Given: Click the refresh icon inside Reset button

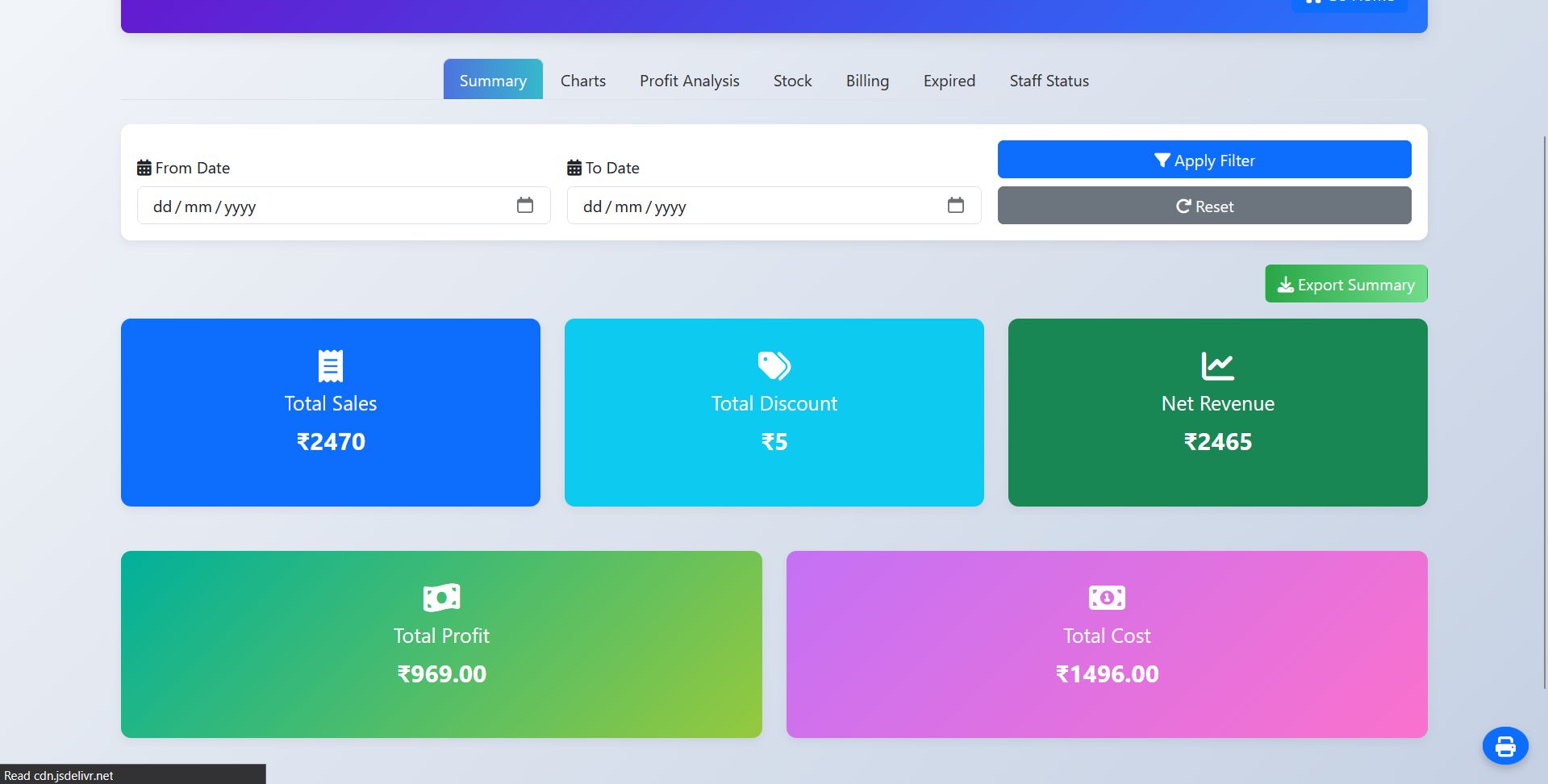Looking at the screenshot, I should 1183,206.
